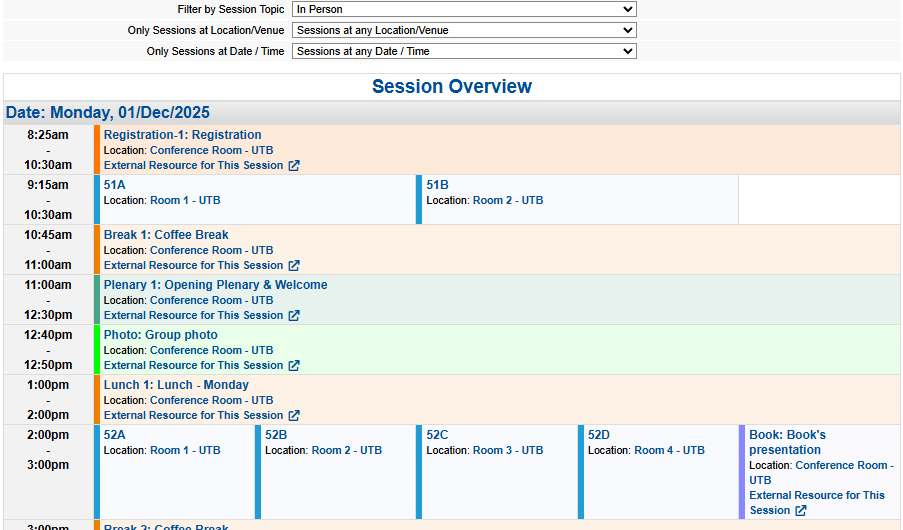This screenshot has width=903, height=530.
Task: Open session 51A
Action: [x=115, y=185]
